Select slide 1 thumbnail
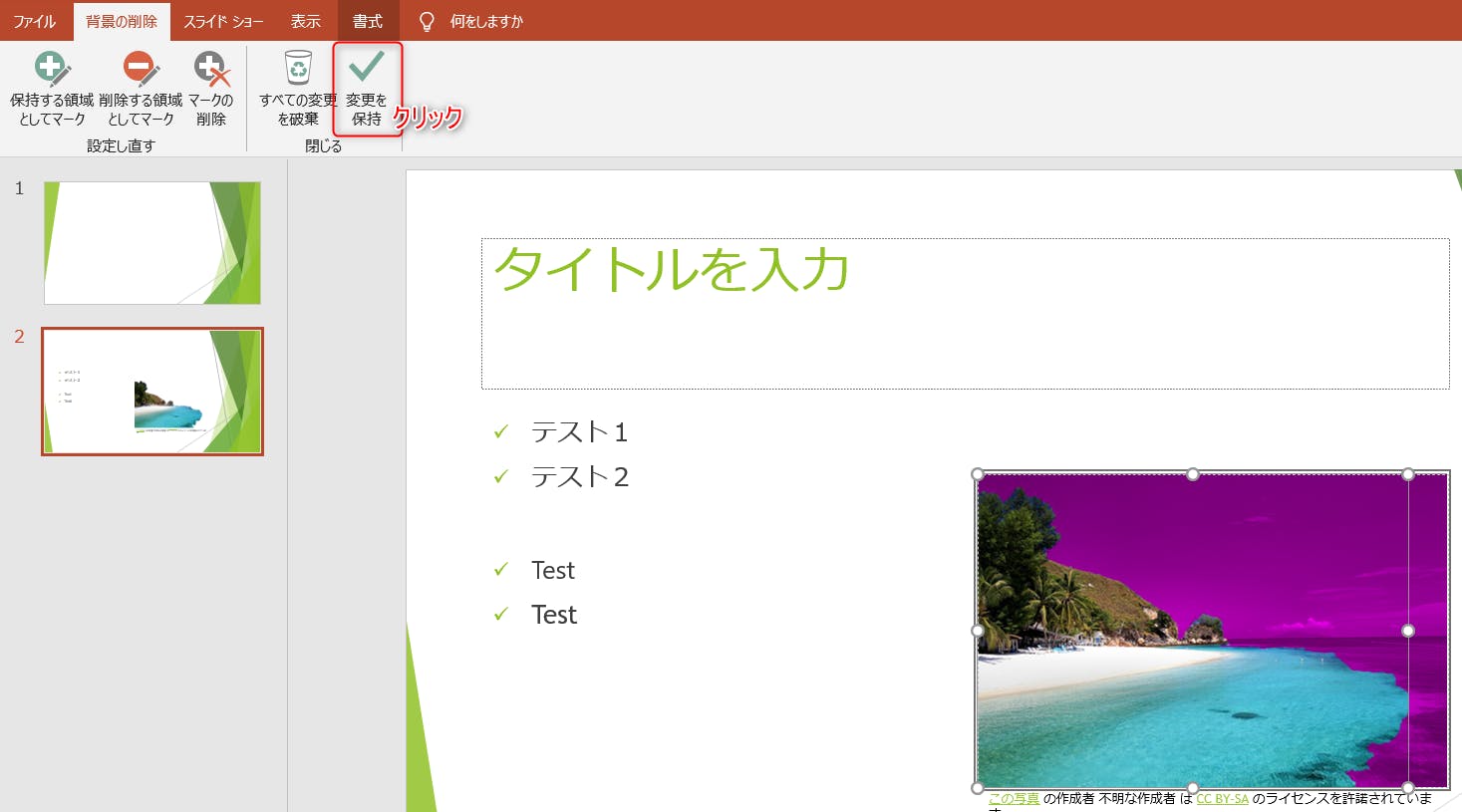This screenshot has width=1462, height=812. point(152,243)
